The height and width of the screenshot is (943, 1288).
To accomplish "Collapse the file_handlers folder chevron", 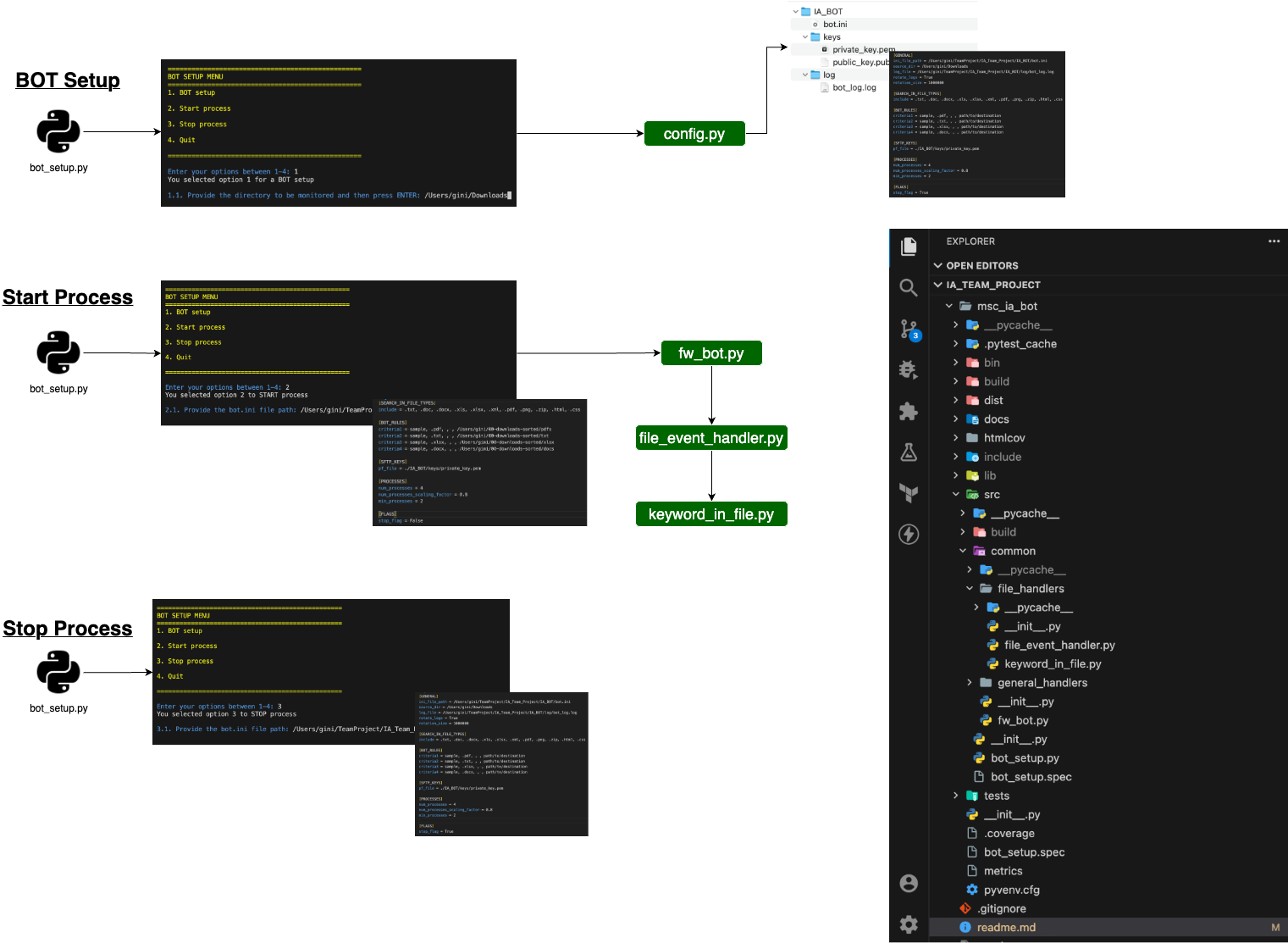I will pos(970,588).
